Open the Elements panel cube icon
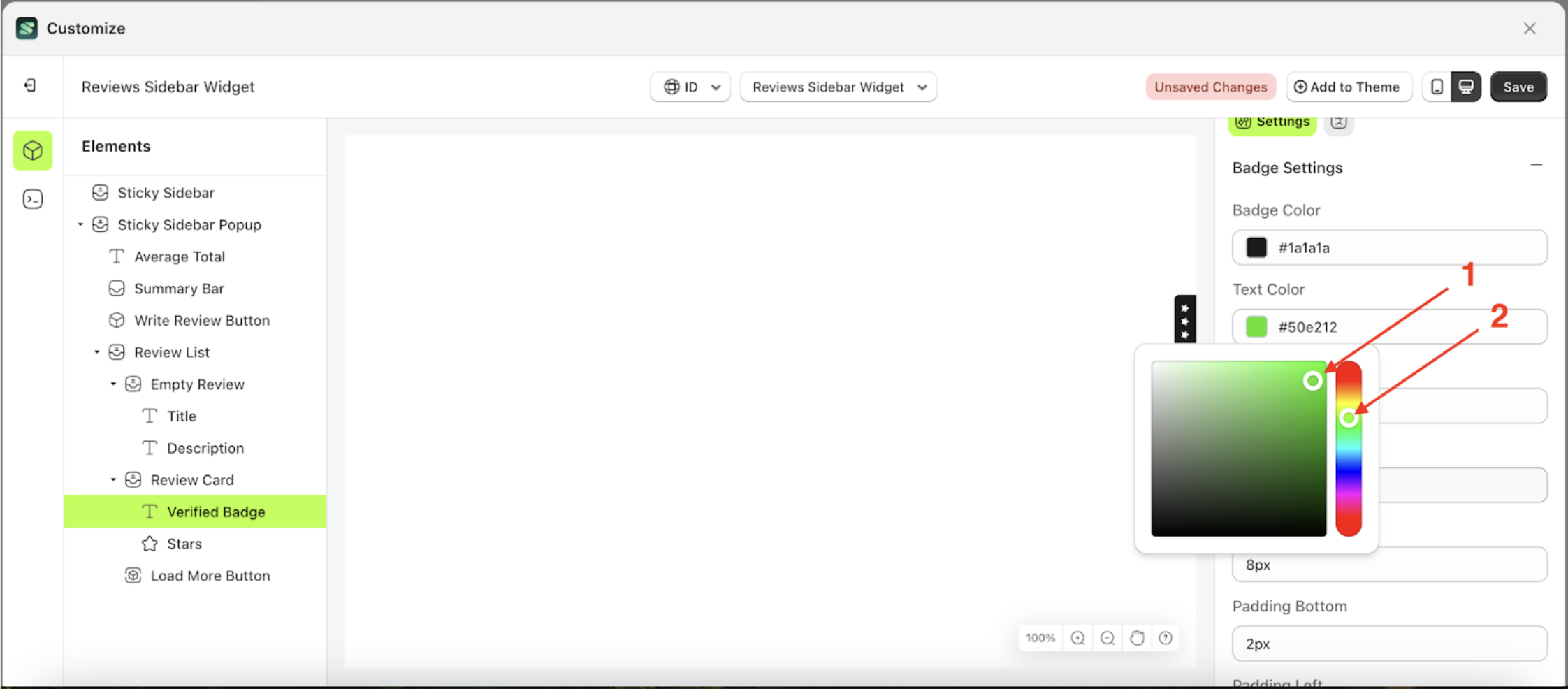 tap(32, 150)
